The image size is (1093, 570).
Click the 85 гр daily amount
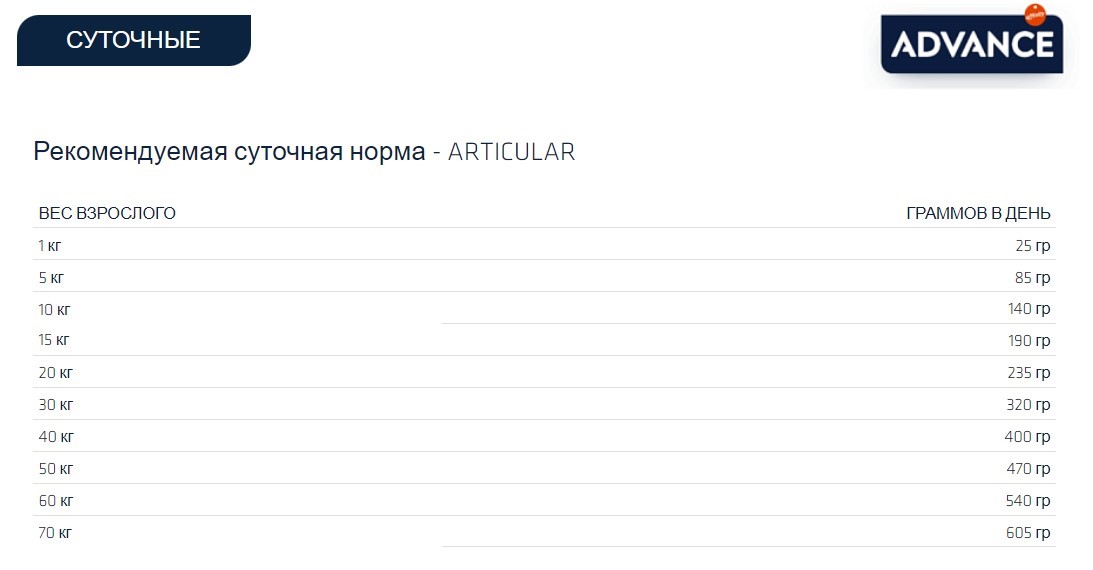[1032, 277]
